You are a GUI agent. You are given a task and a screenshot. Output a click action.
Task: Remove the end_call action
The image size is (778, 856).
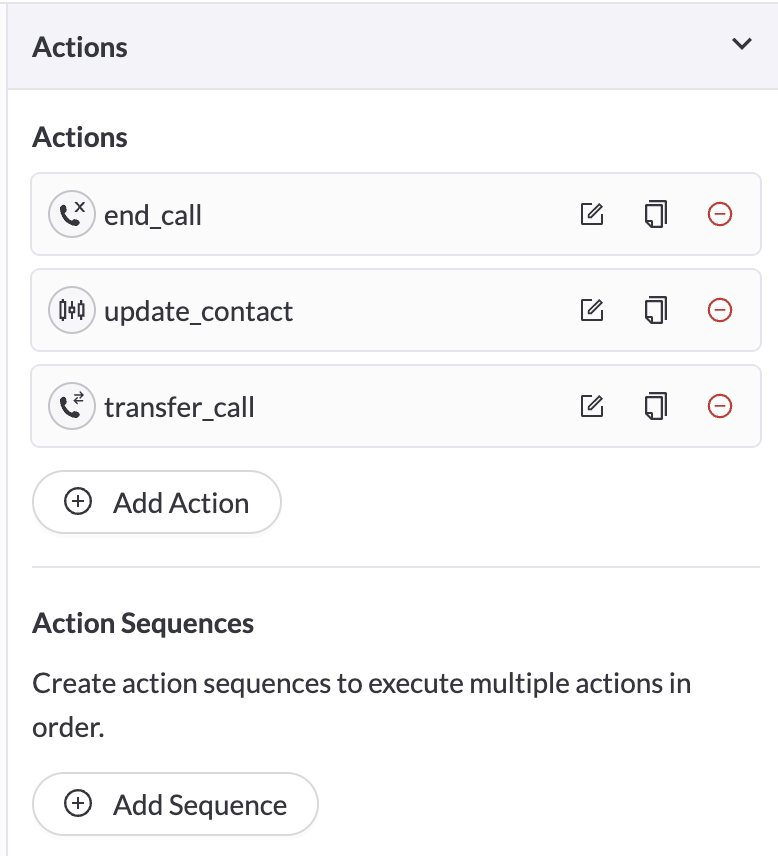(x=719, y=214)
